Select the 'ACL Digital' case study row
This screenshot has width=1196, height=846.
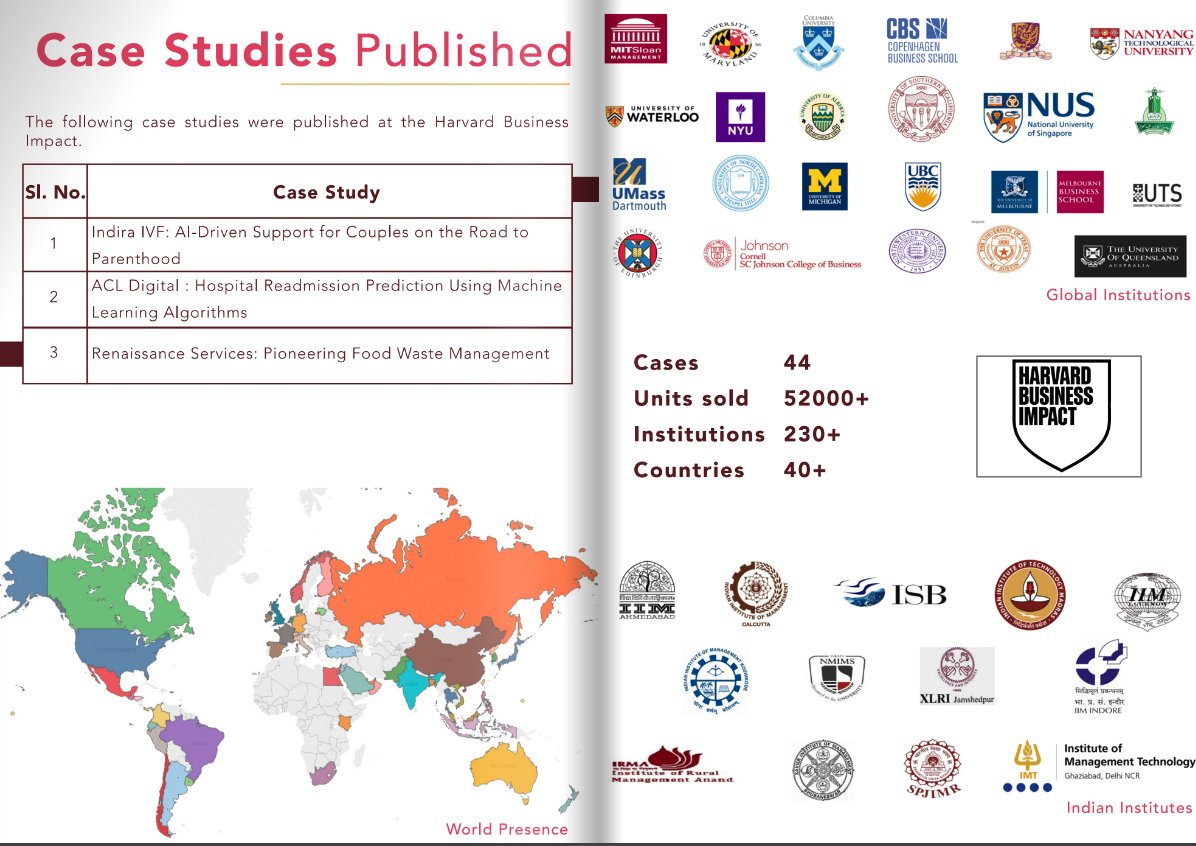297,299
